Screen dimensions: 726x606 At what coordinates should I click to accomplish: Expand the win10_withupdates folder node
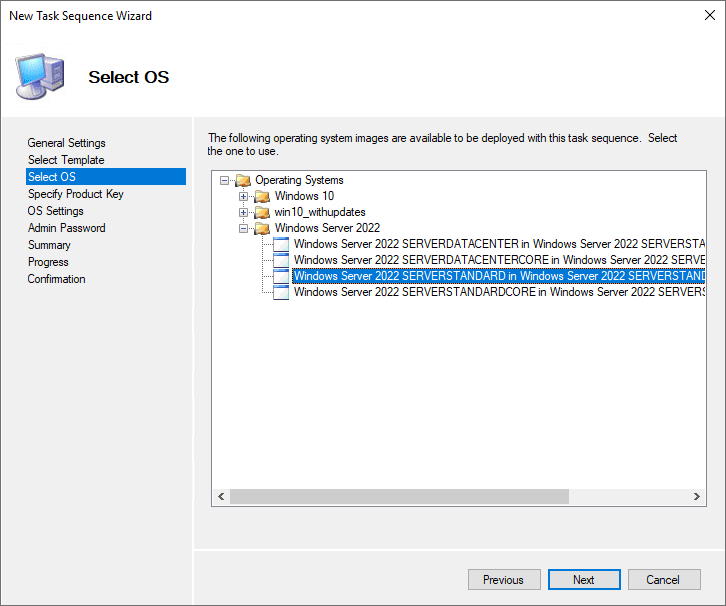244,212
